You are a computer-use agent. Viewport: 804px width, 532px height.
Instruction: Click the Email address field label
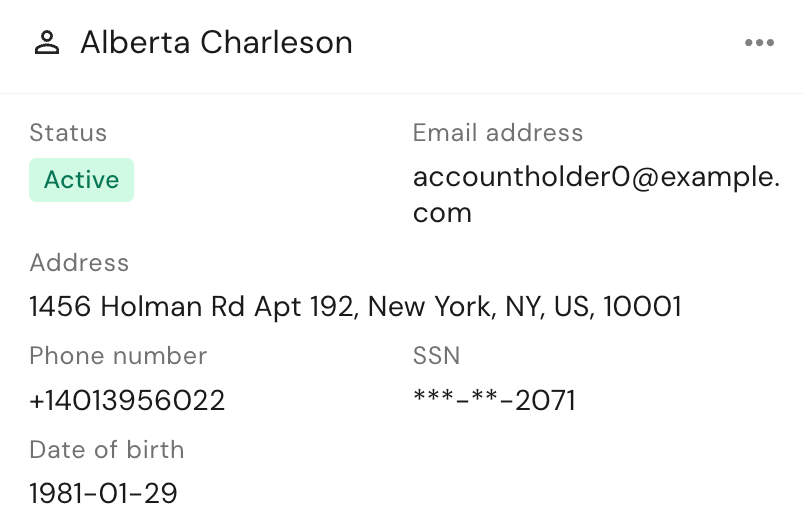498,133
